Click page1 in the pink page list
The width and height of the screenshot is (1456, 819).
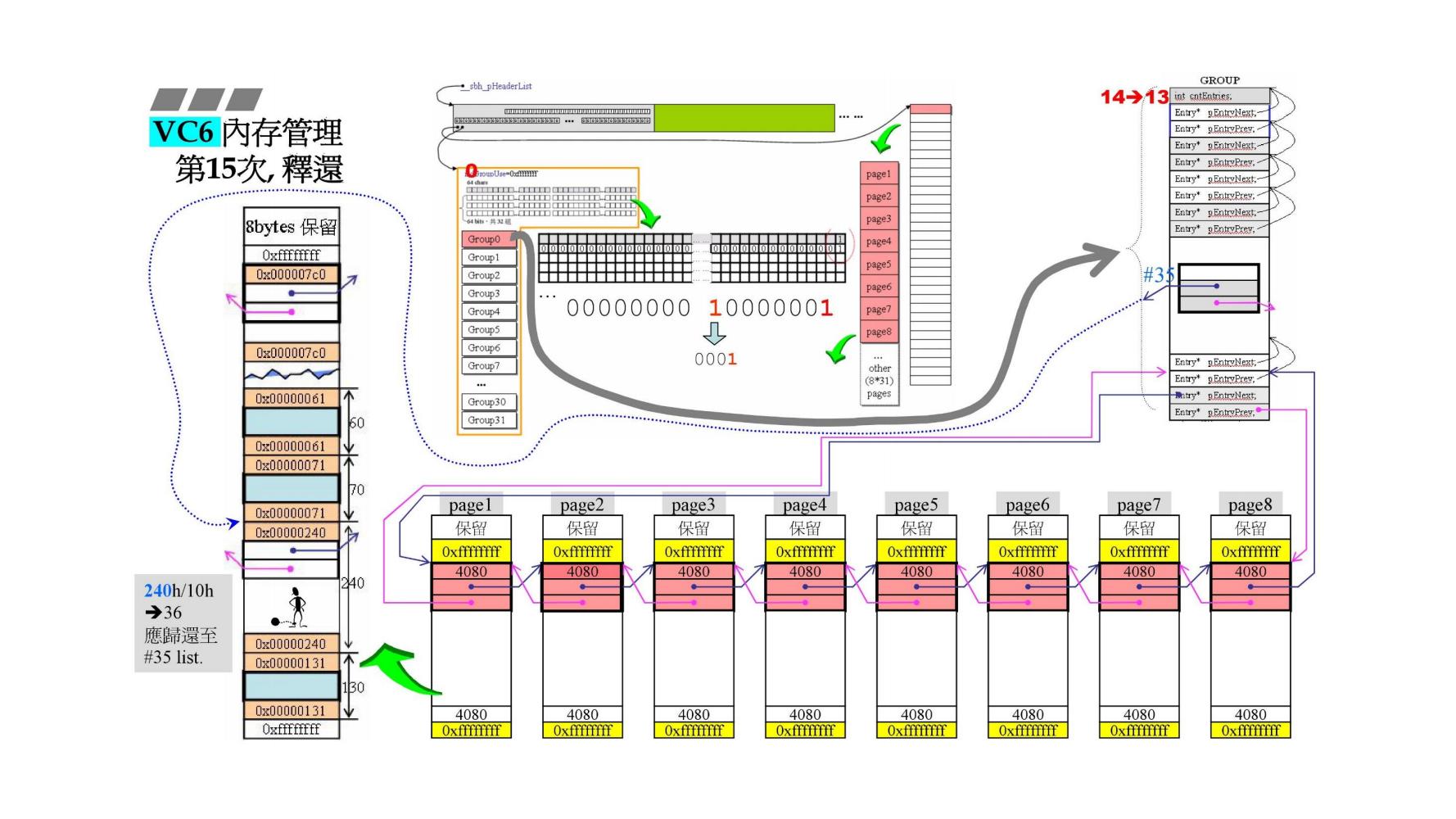pos(879,174)
